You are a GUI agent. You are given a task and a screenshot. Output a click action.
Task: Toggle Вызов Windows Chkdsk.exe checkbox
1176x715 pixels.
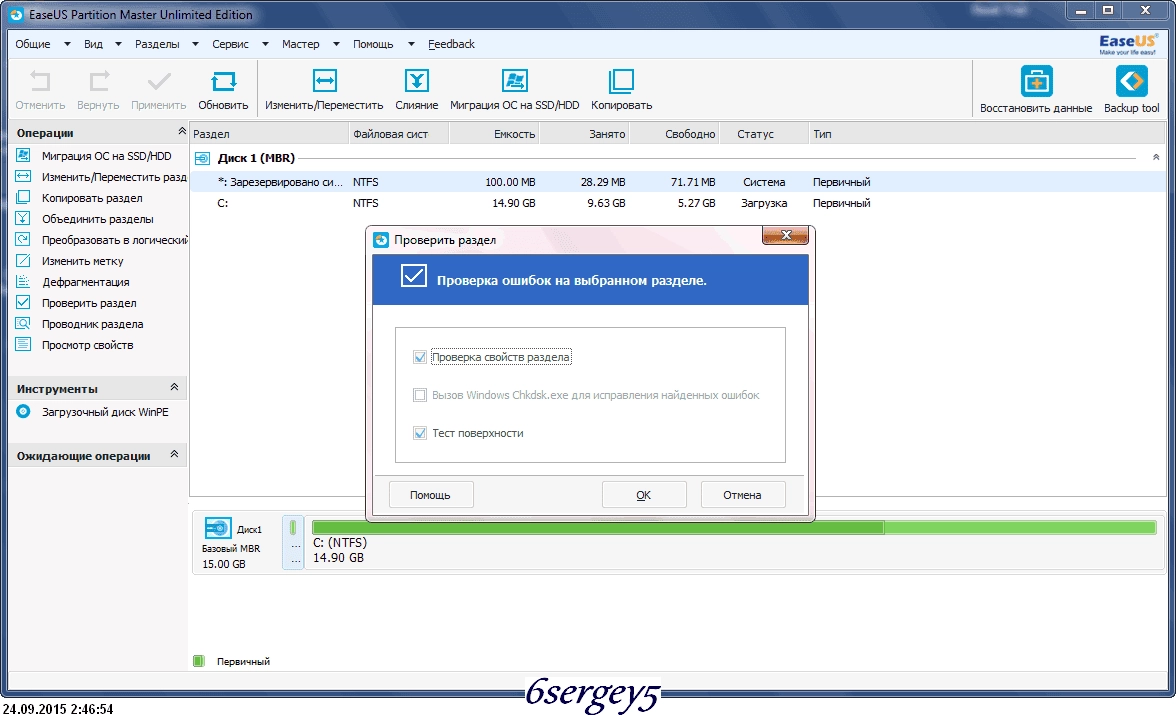pos(420,395)
